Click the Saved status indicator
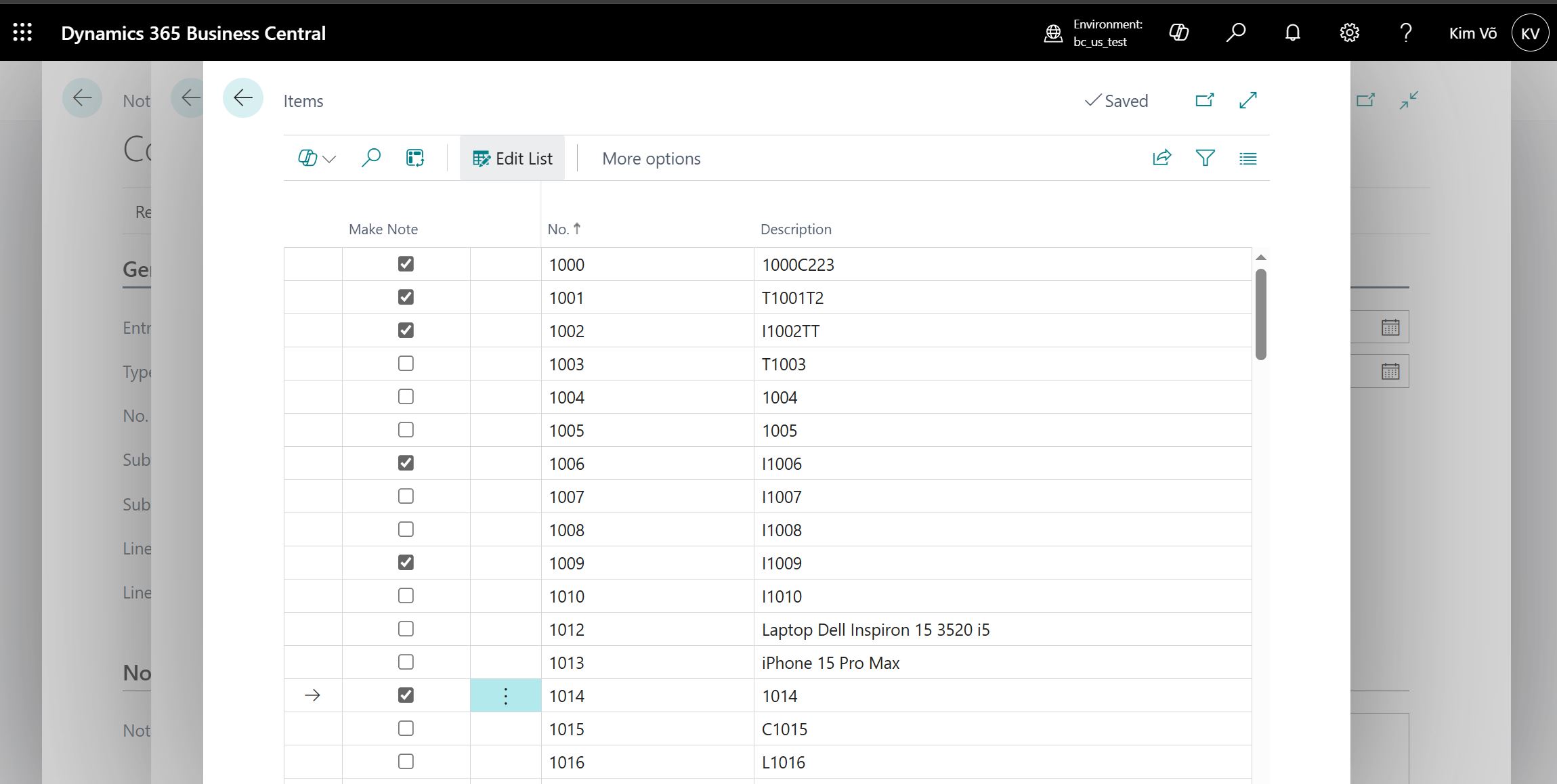 click(x=1116, y=101)
